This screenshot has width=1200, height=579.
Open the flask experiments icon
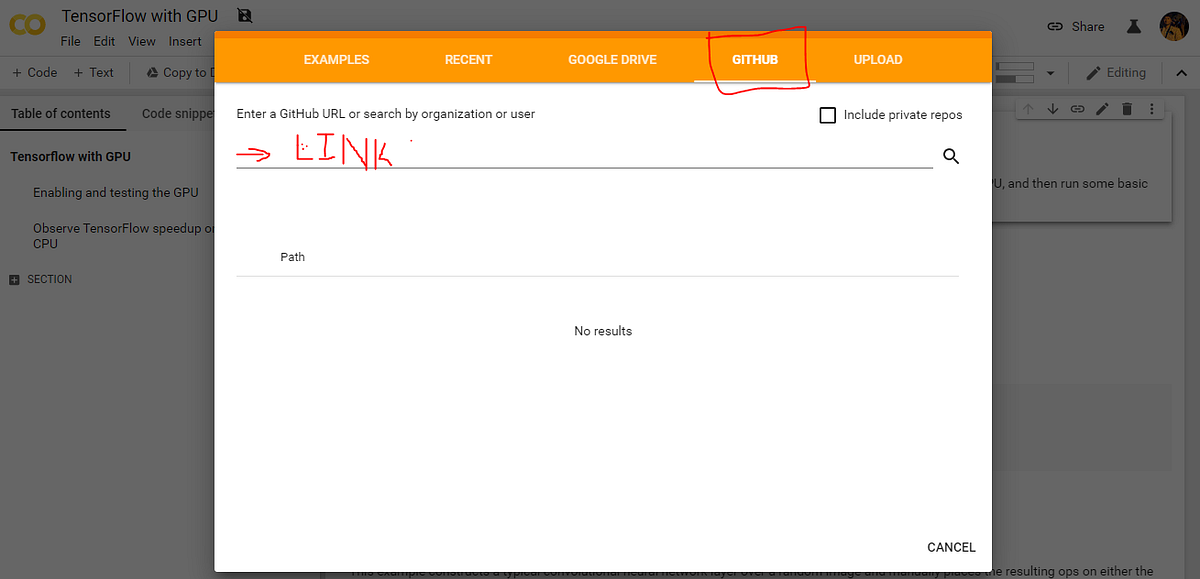(x=1133, y=27)
